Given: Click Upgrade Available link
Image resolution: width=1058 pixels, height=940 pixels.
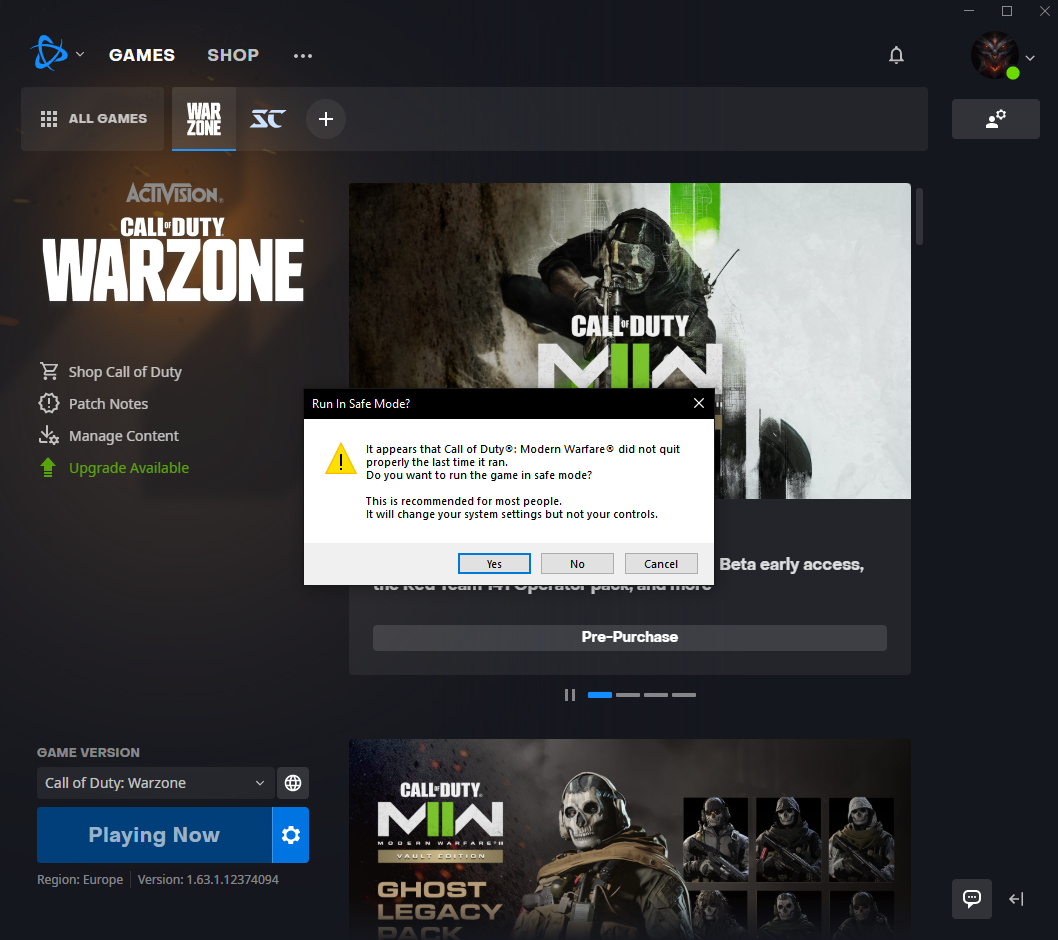Looking at the screenshot, I should tap(129, 468).
